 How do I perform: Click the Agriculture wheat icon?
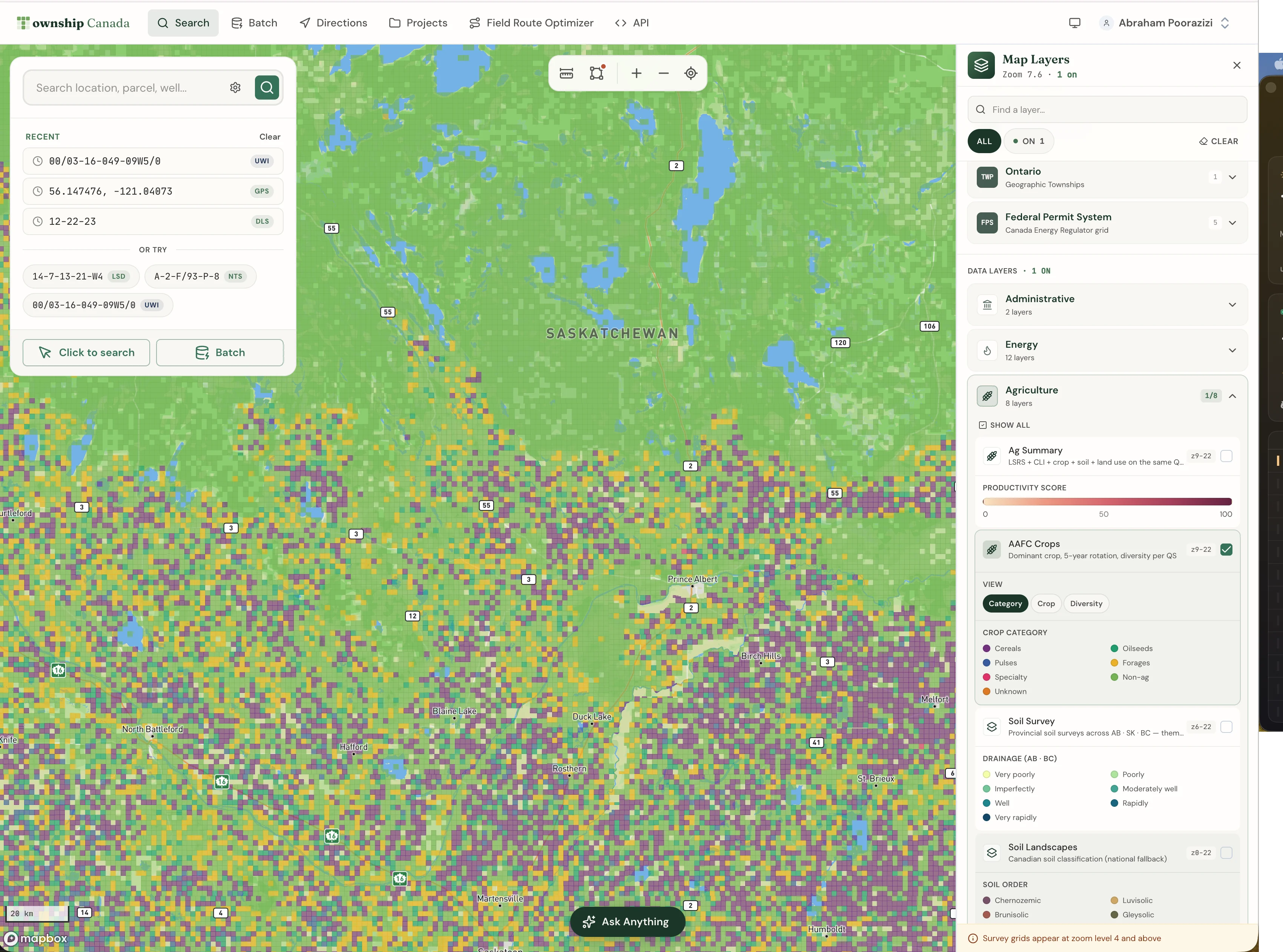click(987, 396)
